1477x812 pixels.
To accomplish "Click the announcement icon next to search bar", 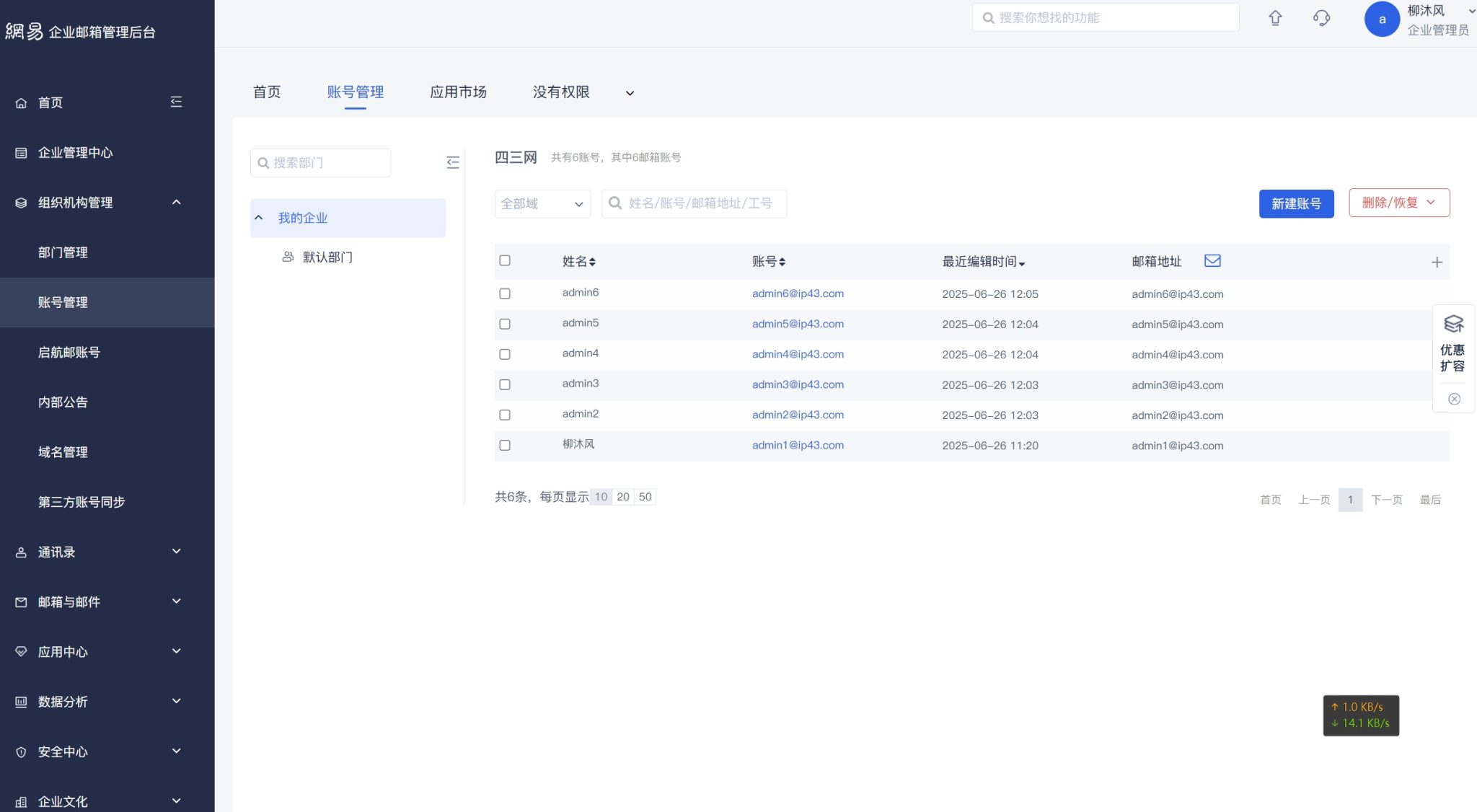I will 1275,17.
